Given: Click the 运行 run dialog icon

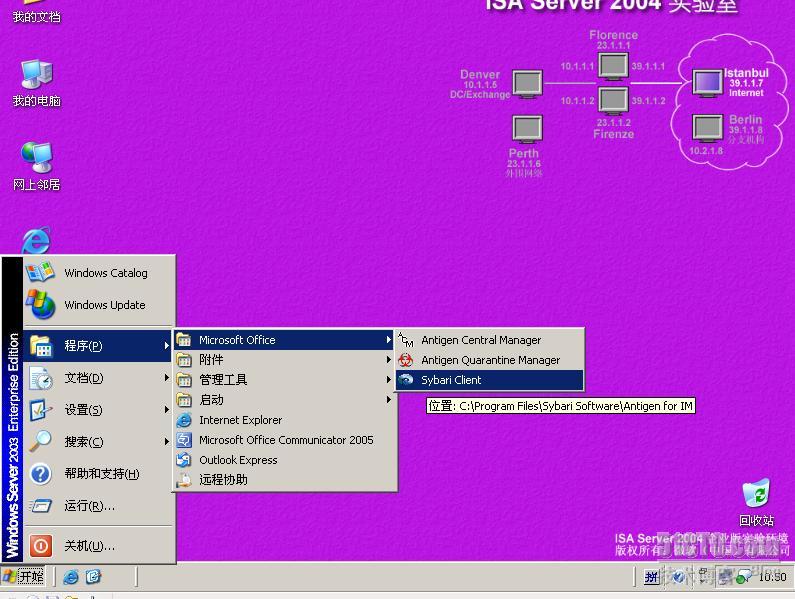Looking at the screenshot, I should coord(41,505).
